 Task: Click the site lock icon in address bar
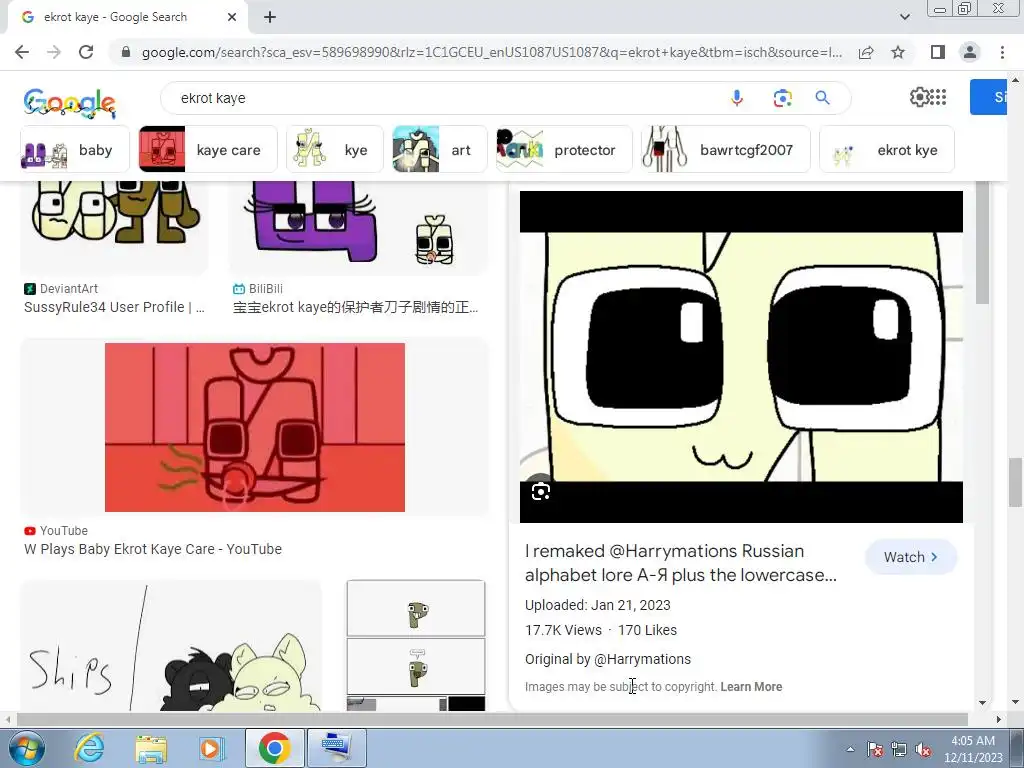click(126, 52)
